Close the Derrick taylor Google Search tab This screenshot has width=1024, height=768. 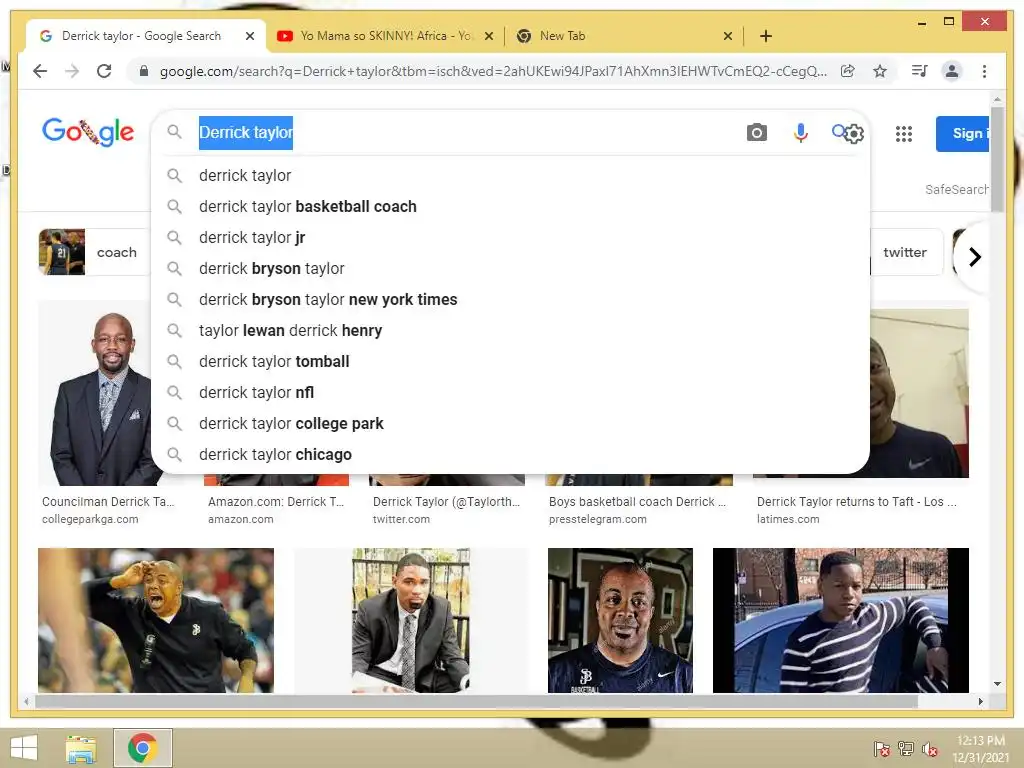click(x=249, y=36)
